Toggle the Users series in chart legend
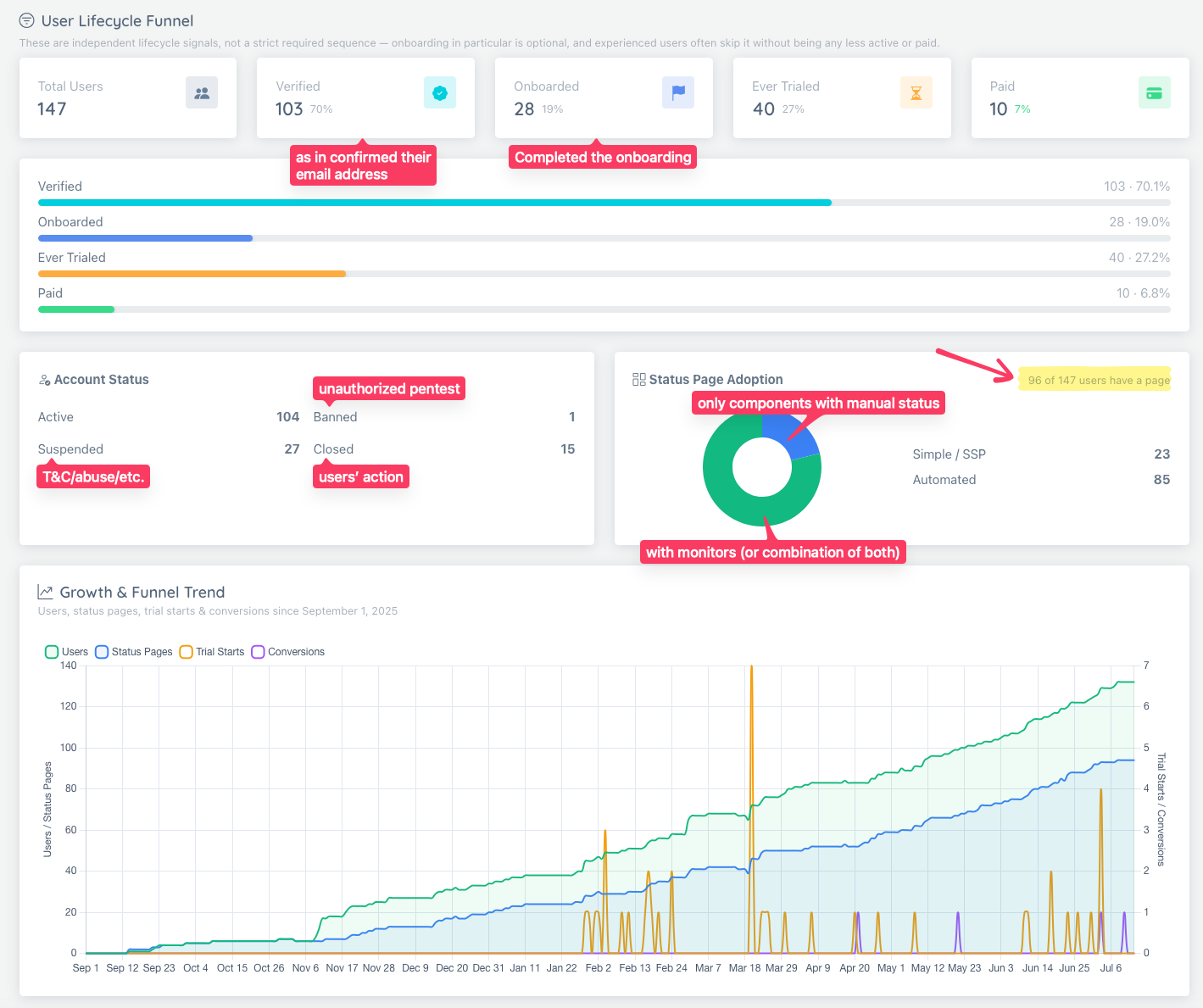1203x1008 pixels. point(66,652)
